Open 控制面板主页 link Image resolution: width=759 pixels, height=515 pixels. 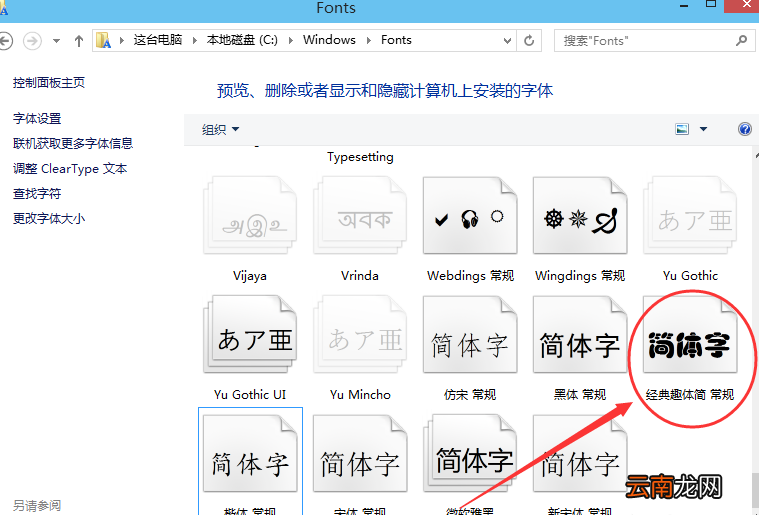(x=49, y=83)
